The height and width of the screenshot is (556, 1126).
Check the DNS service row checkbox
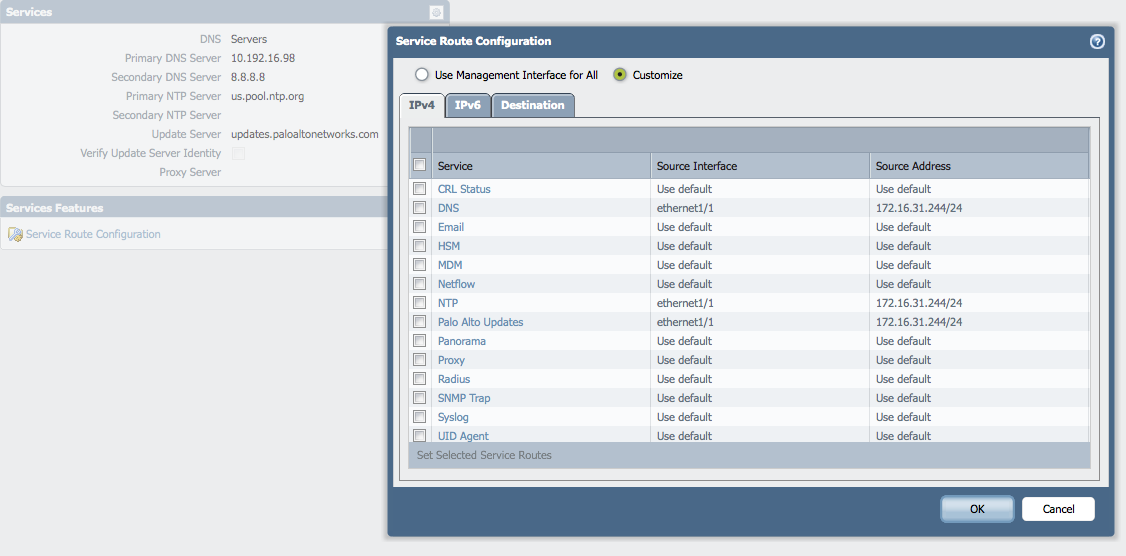click(x=420, y=208)
